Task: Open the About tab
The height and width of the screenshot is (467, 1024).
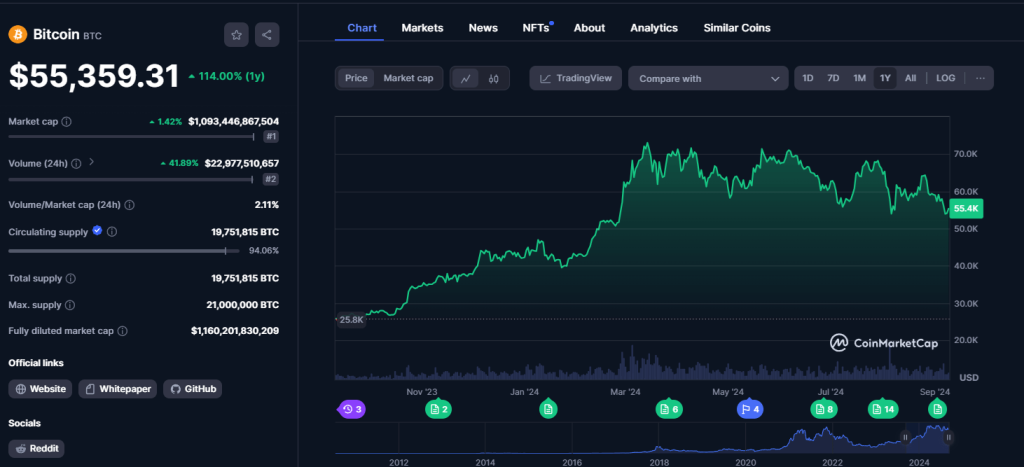Action: (590, 28)
